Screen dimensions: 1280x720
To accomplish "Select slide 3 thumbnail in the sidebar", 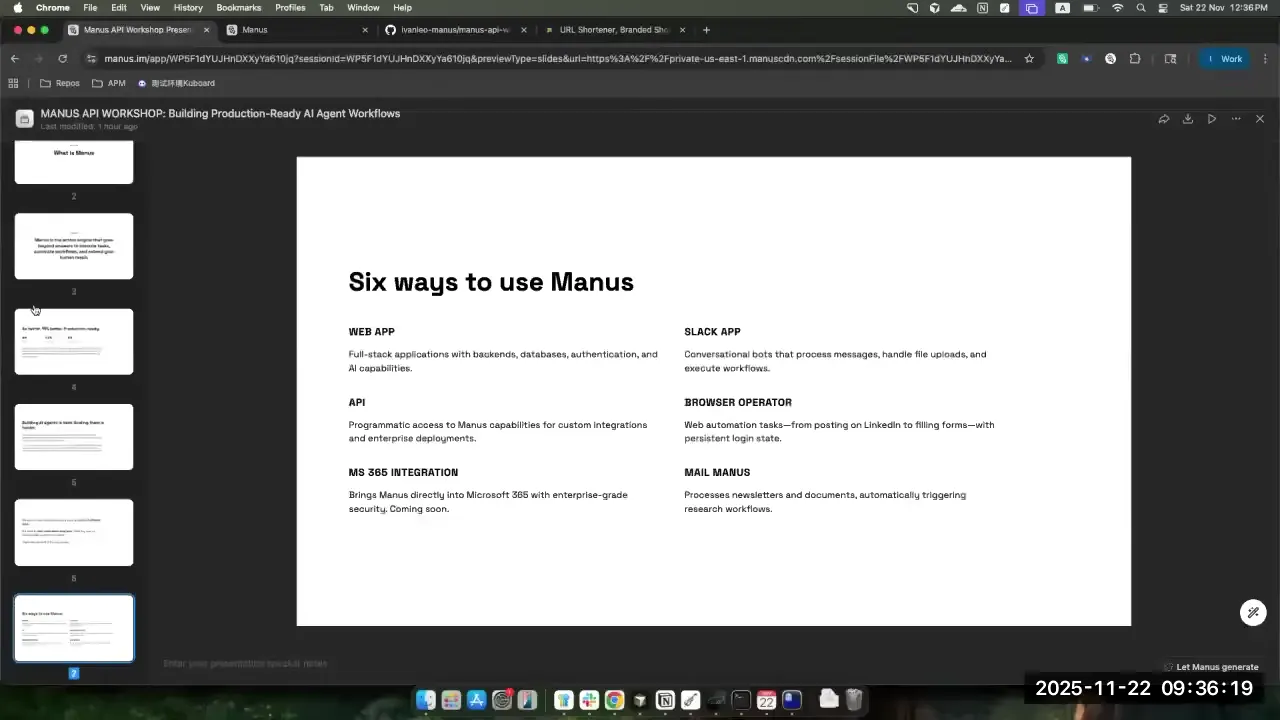I will 73,246.
